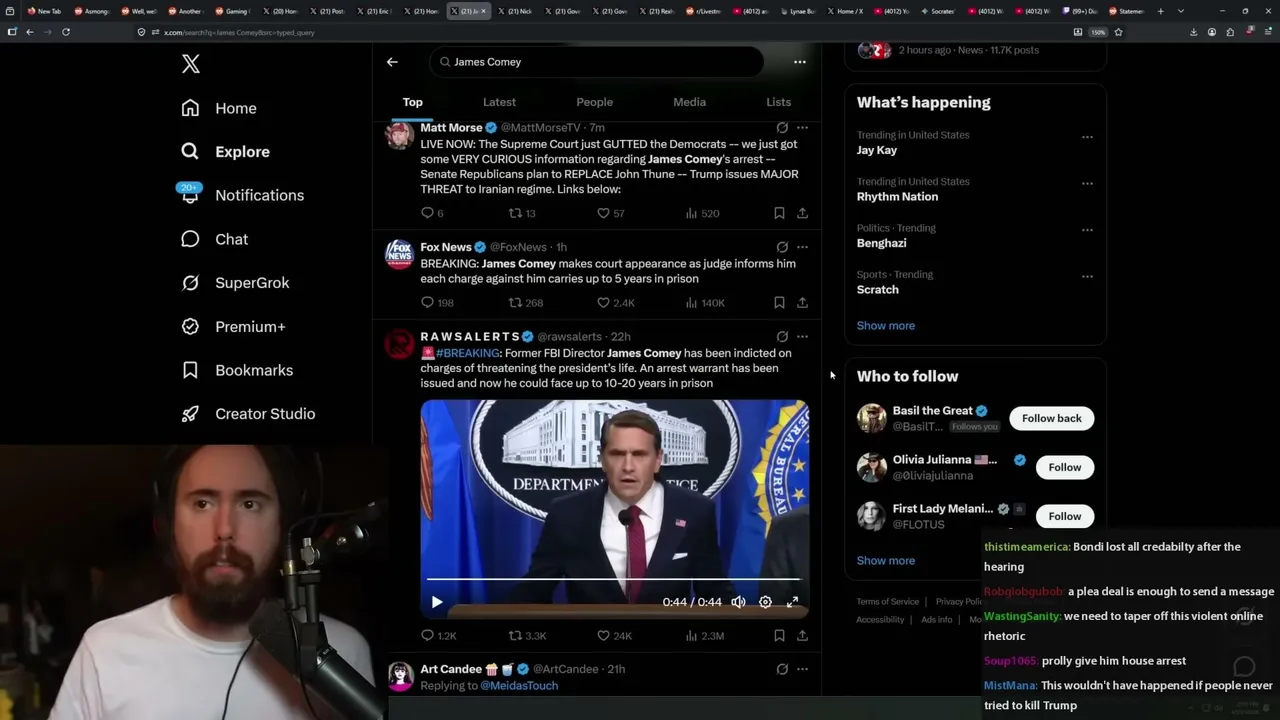Image resolution: width=1280 pixels, height=720 pixels.
Task: Share the RAWSALERTS post
Action: [802, 635]
